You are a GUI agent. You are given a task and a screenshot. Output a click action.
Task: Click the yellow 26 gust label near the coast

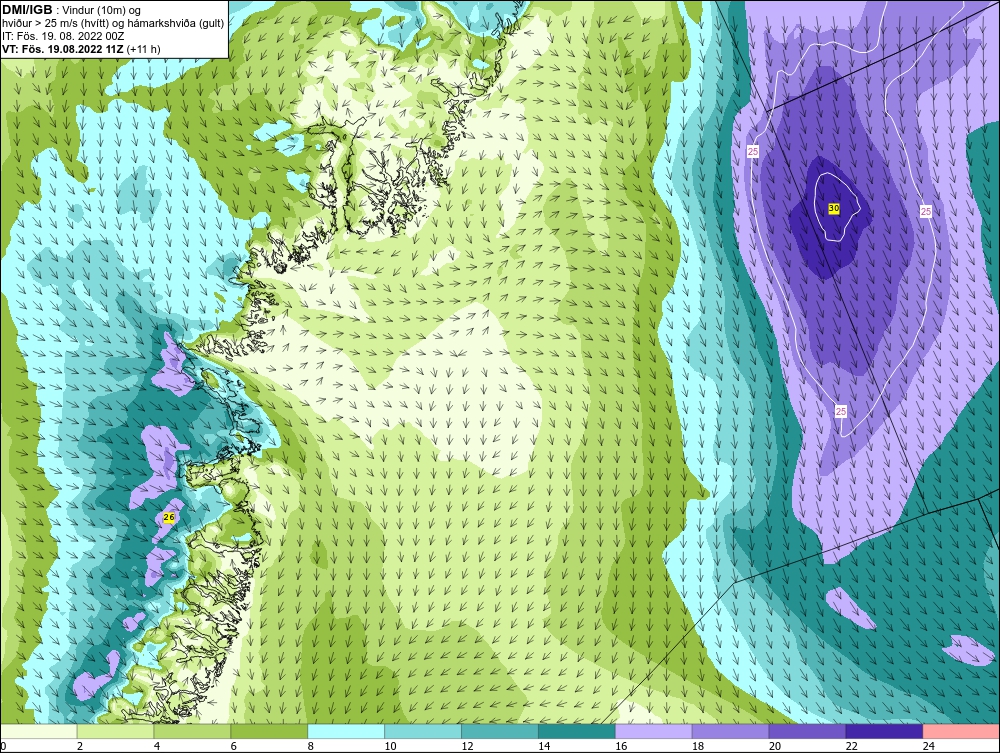click(x=168, y=517)
